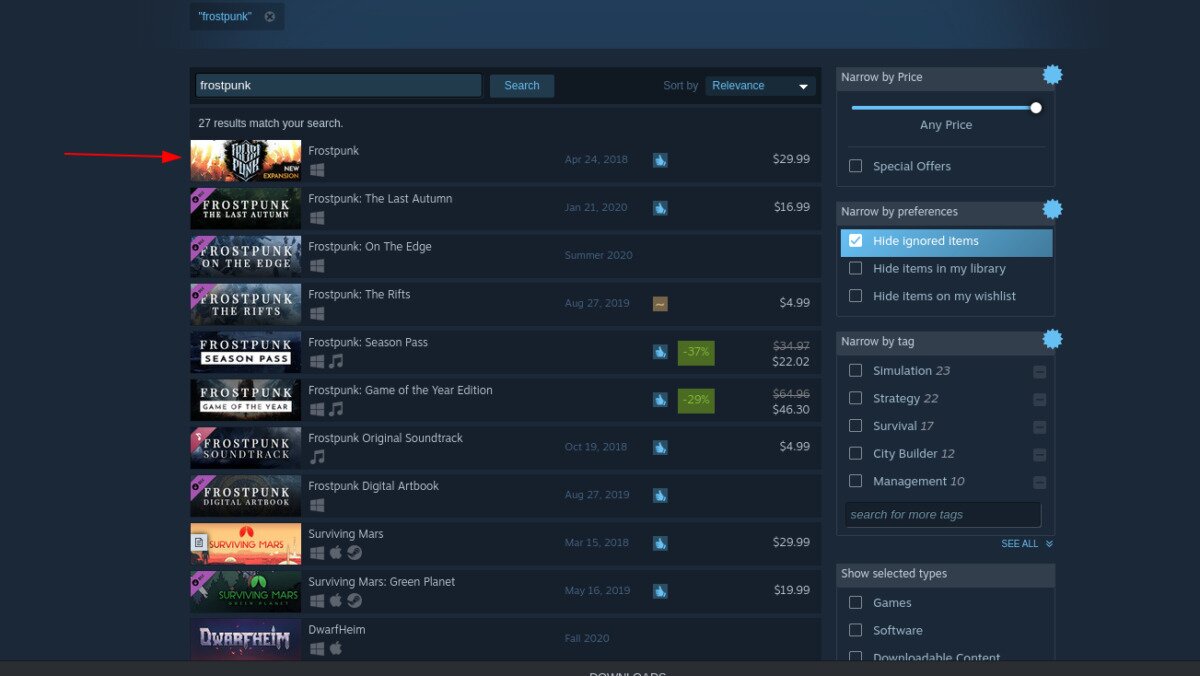Collapse the Narrow by preferences panel header
This screenshot has width=1200, height=676.
(945, 212)
